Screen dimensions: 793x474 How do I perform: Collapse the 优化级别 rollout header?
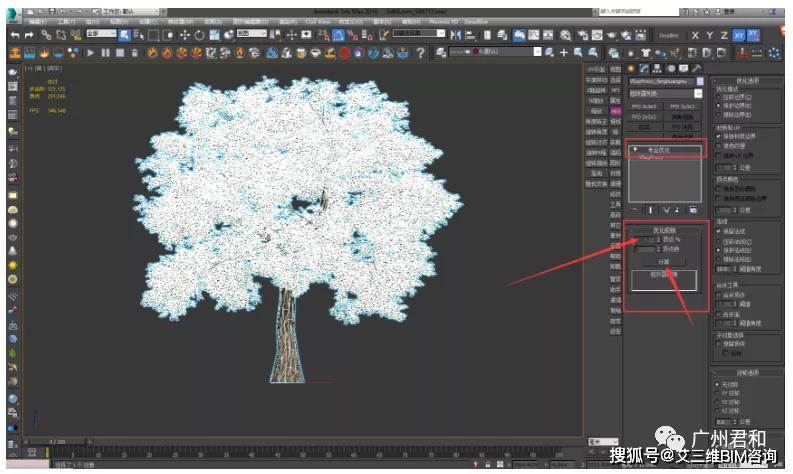[665, 230]
